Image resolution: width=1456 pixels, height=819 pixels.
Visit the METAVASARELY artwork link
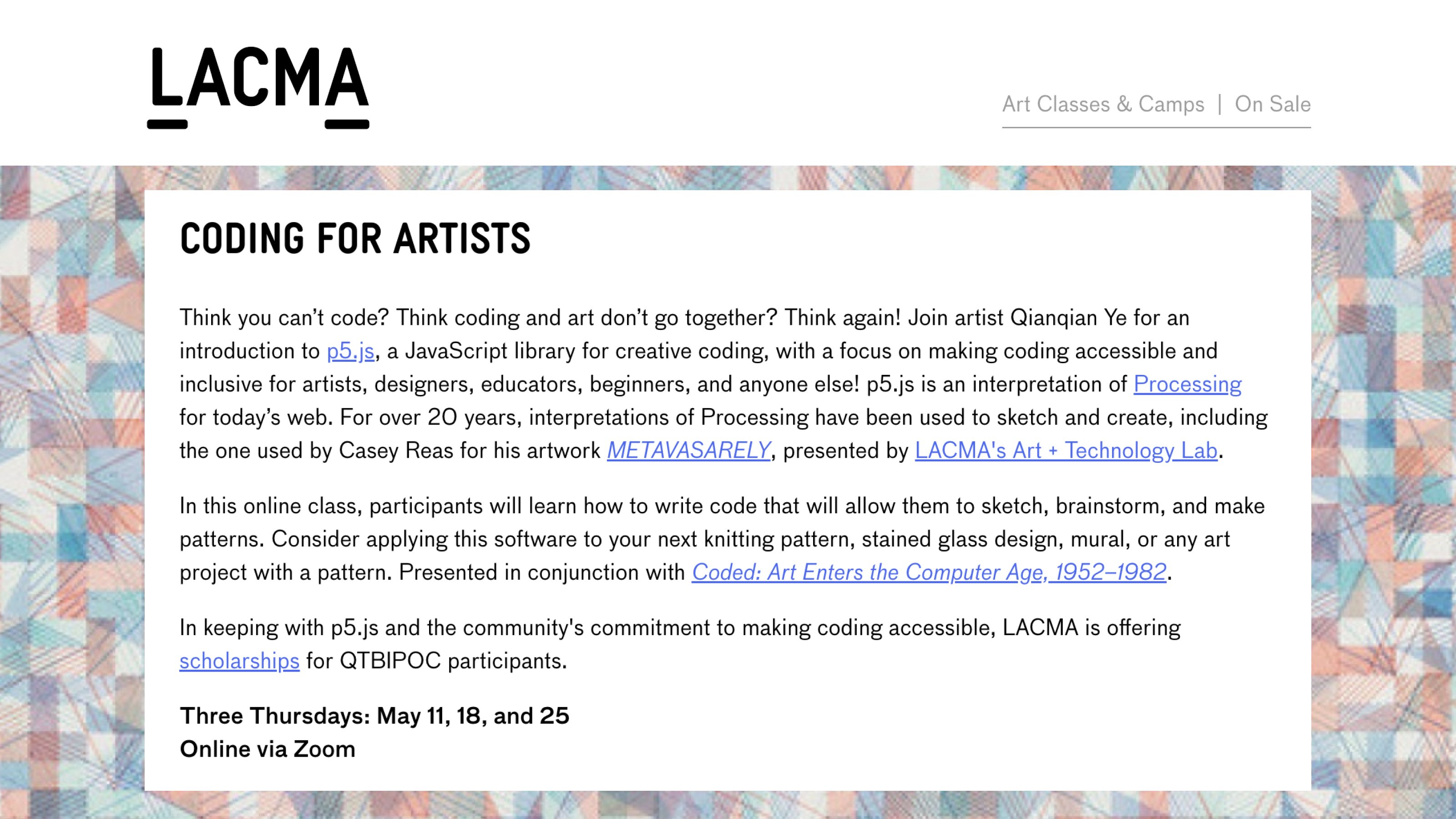pyautogui.click(x=688, y=450)
